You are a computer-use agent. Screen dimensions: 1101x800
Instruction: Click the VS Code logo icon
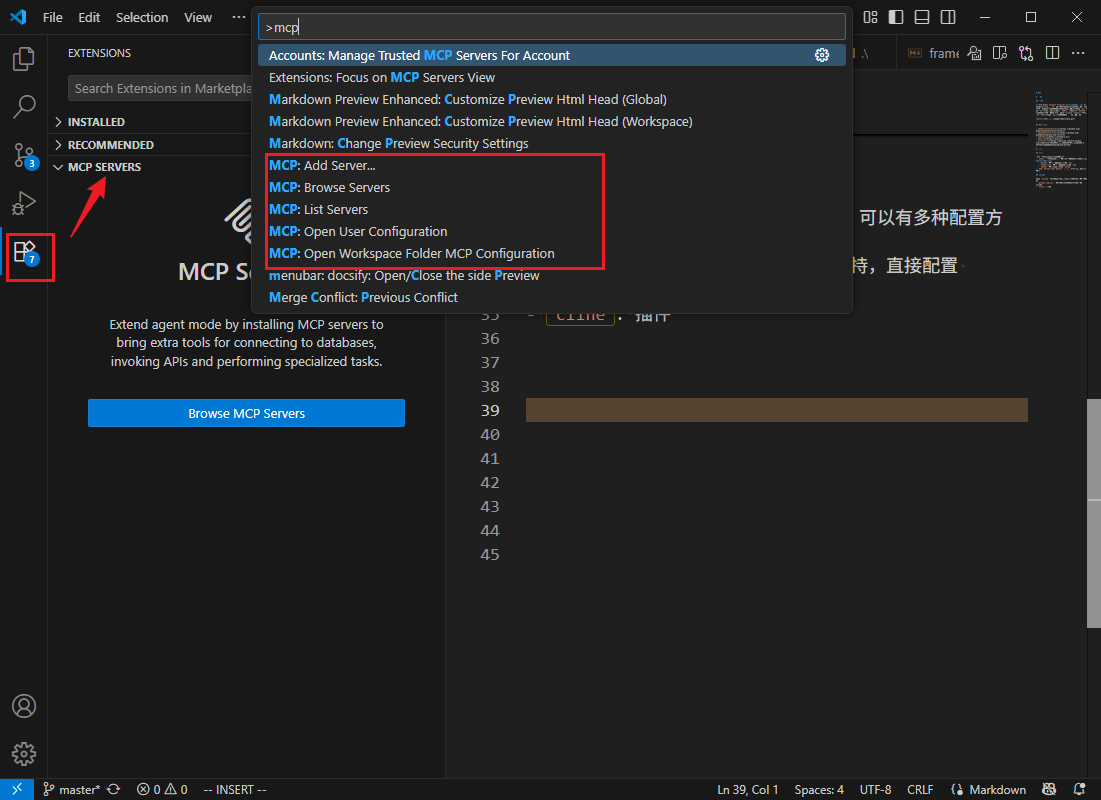18,17
